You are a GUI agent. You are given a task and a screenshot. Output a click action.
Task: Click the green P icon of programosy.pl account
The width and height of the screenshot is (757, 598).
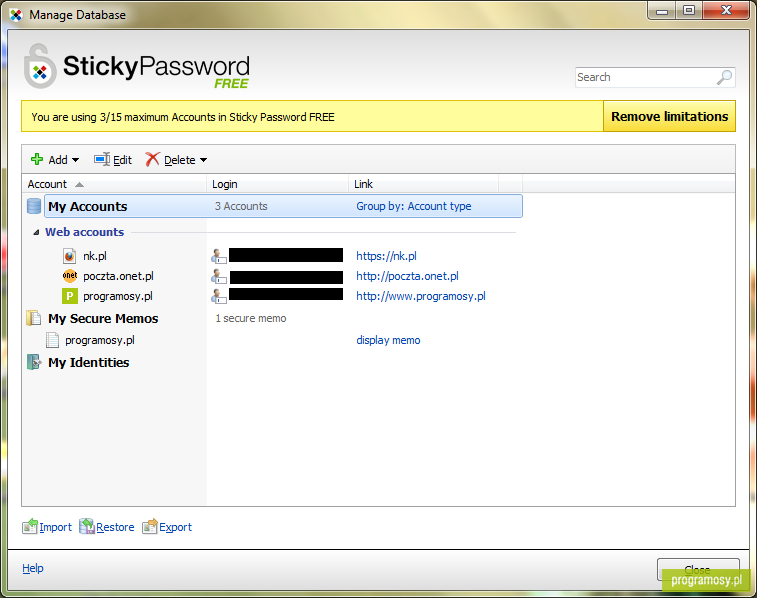click(70, 296)
